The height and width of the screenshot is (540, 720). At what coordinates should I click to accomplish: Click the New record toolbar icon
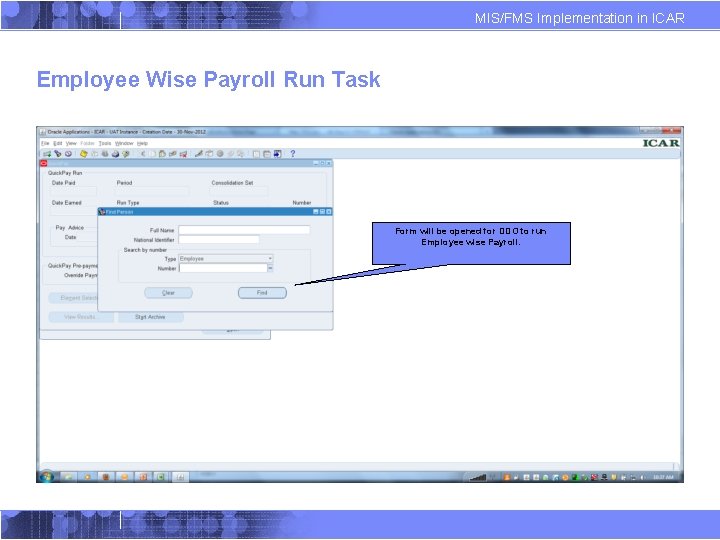(x=47, y=154)
